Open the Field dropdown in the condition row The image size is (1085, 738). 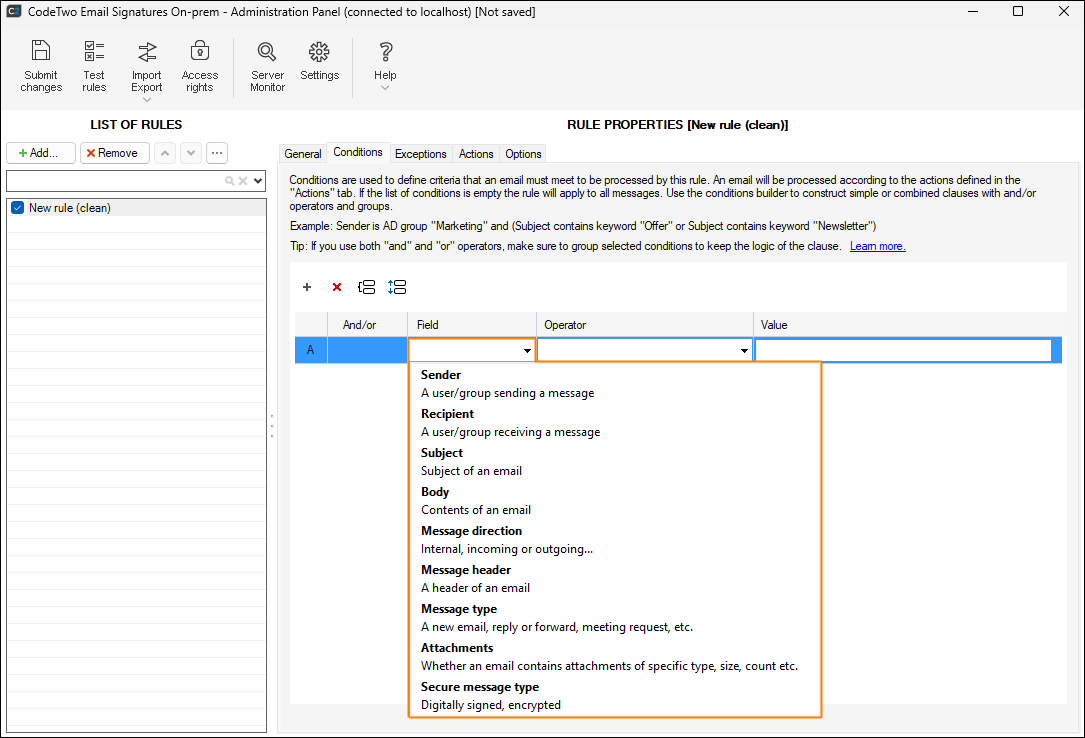527,350
